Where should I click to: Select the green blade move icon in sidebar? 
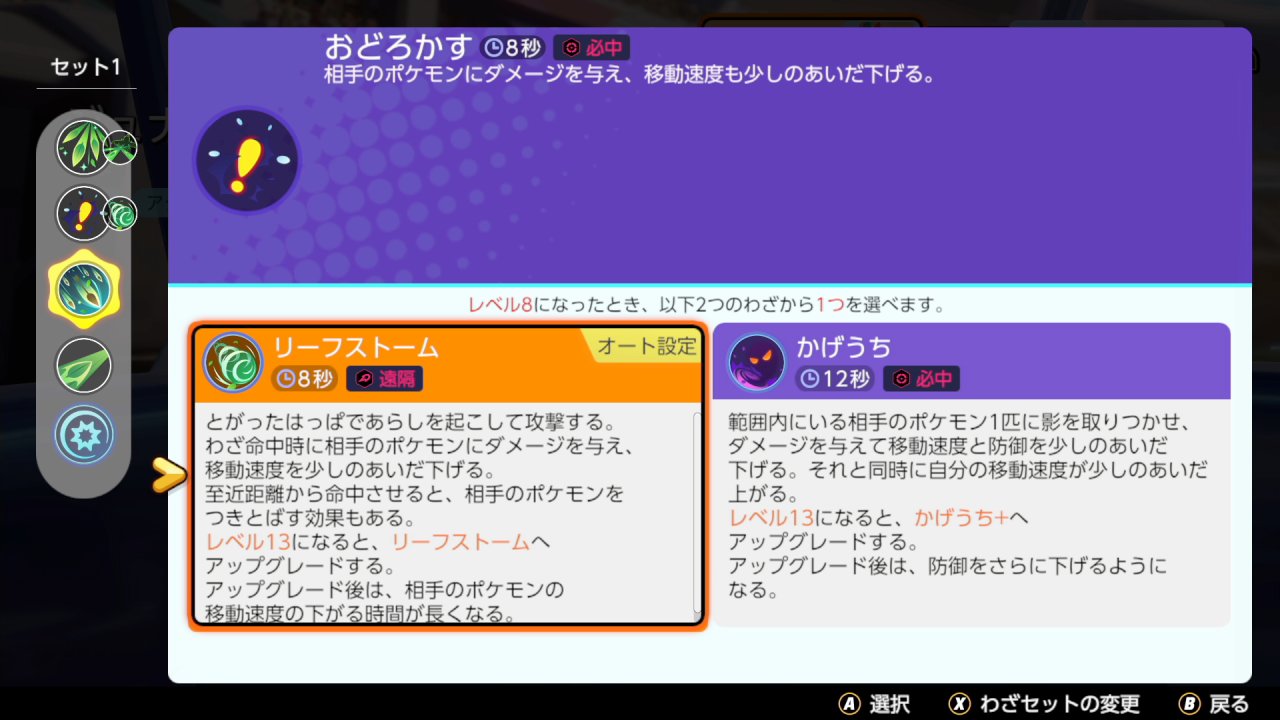click(84, 365)
